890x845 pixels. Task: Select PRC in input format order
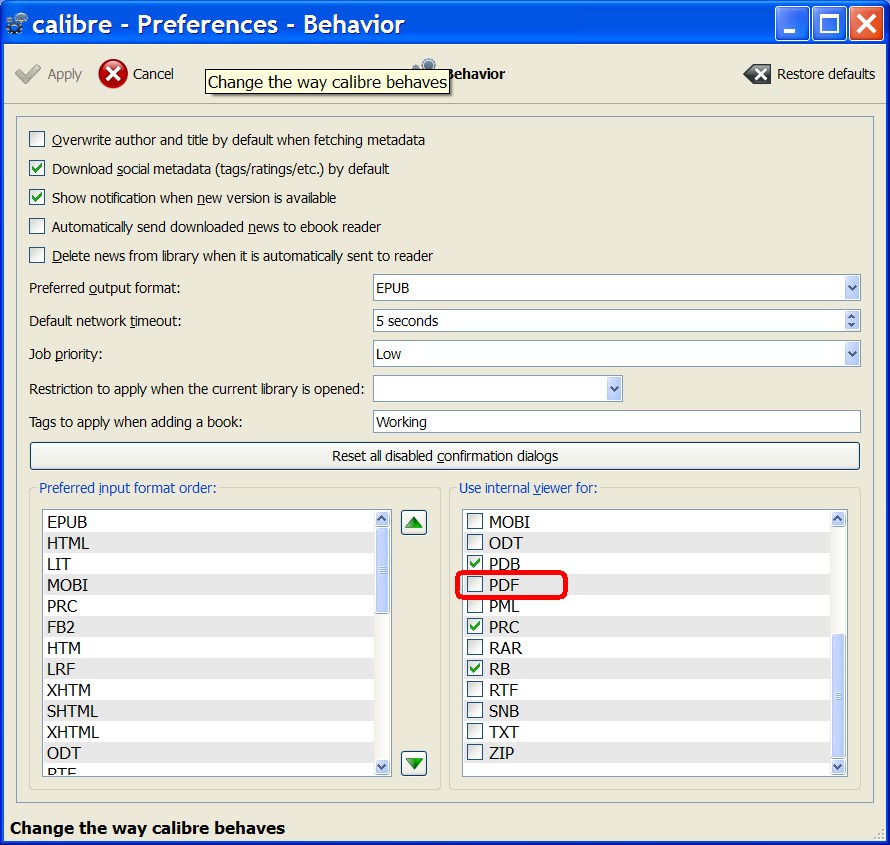click(208, 606)
